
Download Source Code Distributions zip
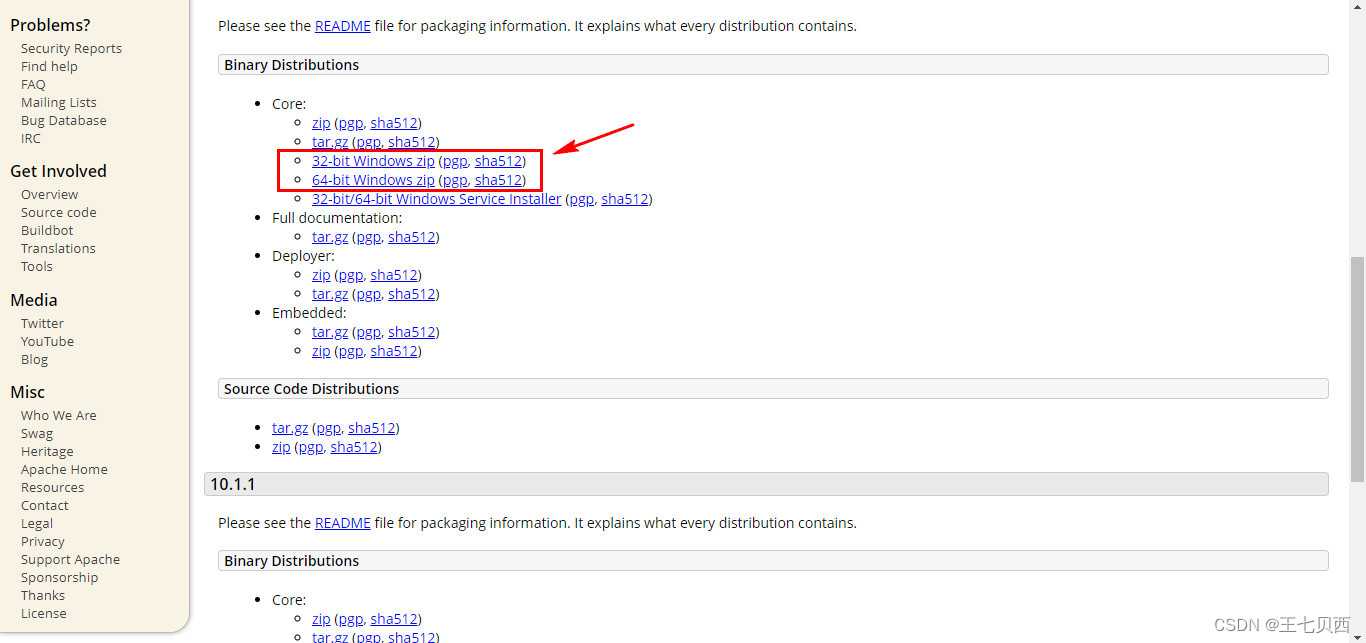coord(281,447)
